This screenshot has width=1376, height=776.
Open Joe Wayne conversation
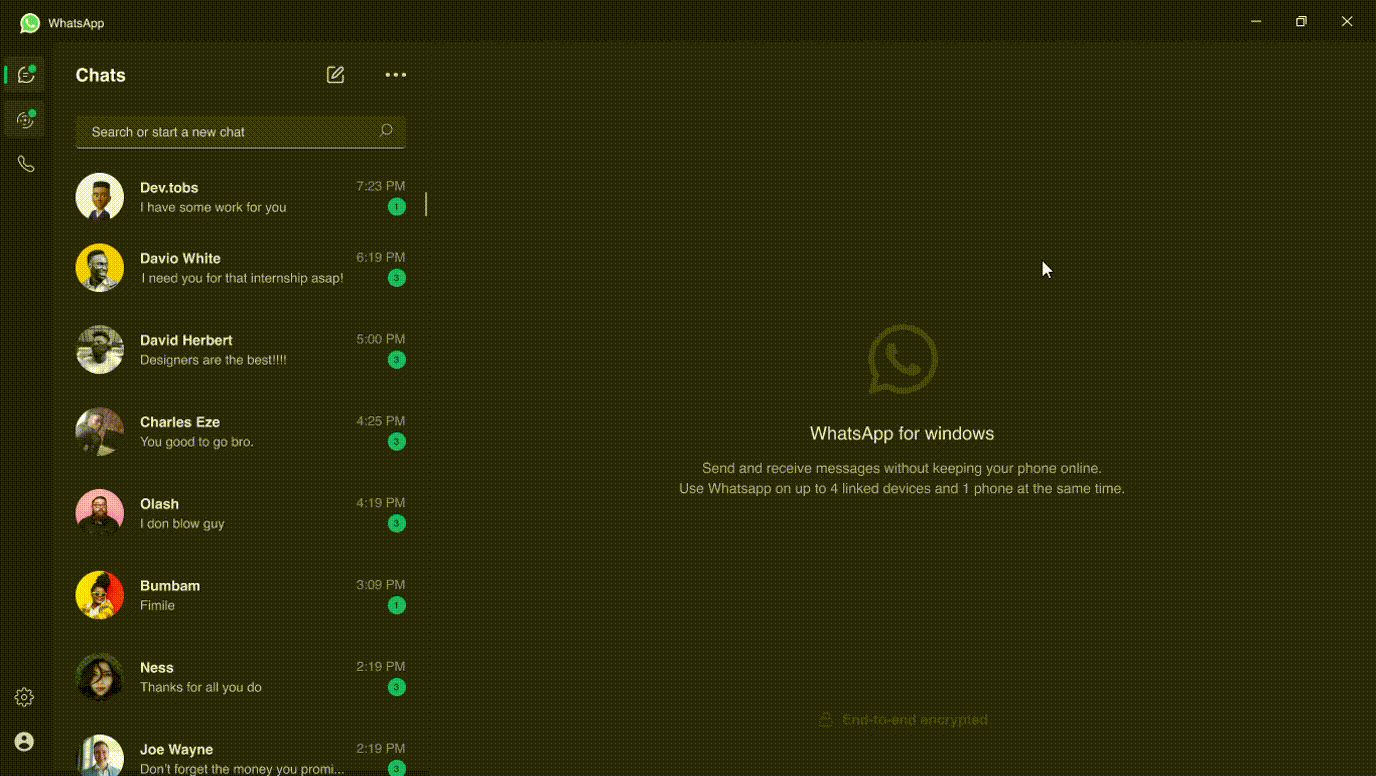click(x=240, y=757)
